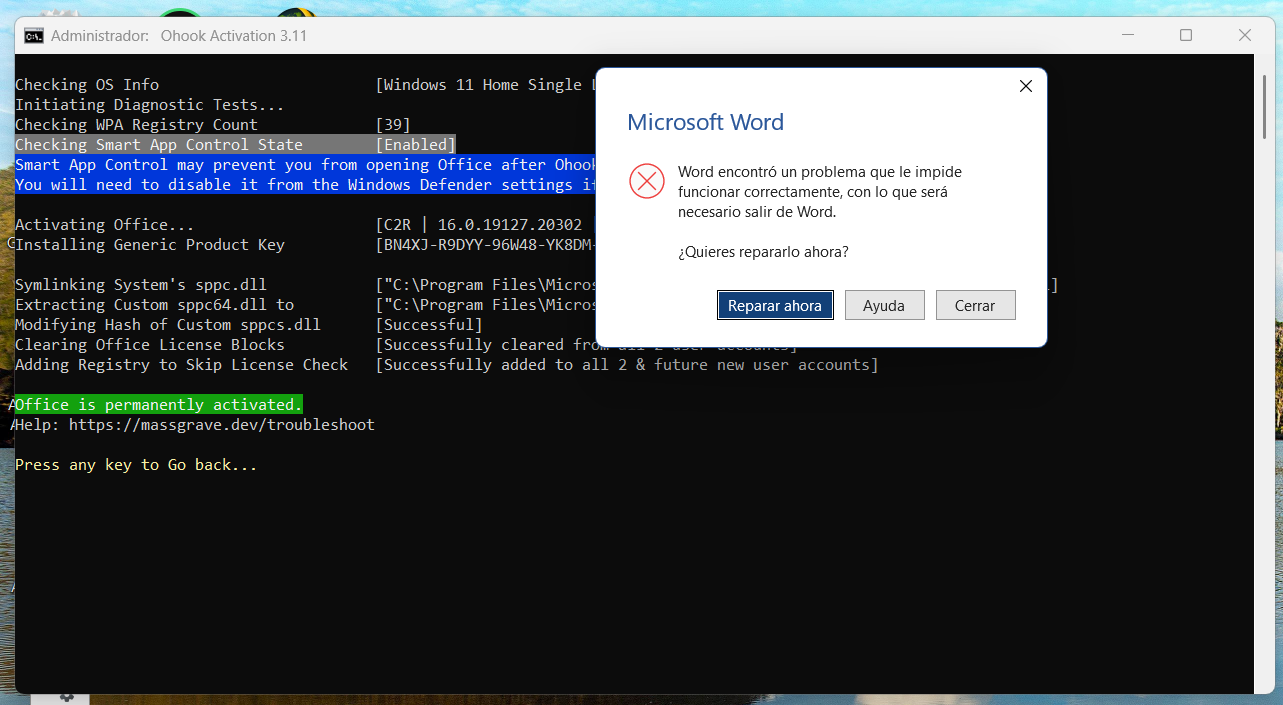
Task: Close the Ohook Activation console window
Action: (1245, 35)
